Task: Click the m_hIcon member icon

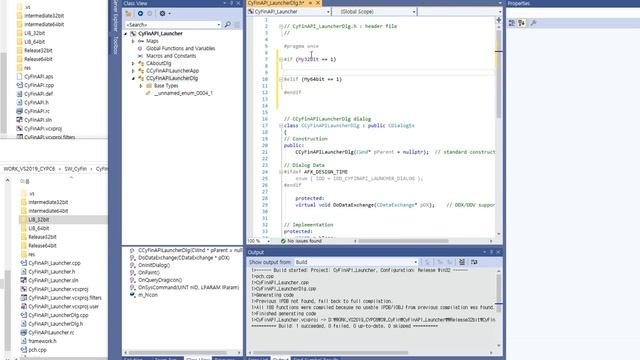Action: 132,295
